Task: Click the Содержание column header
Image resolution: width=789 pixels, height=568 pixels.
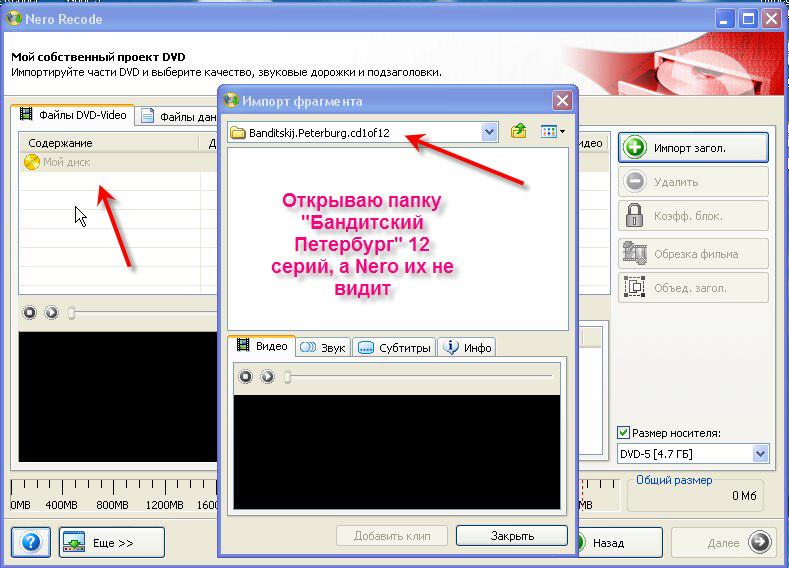Action: pos(110,143)
